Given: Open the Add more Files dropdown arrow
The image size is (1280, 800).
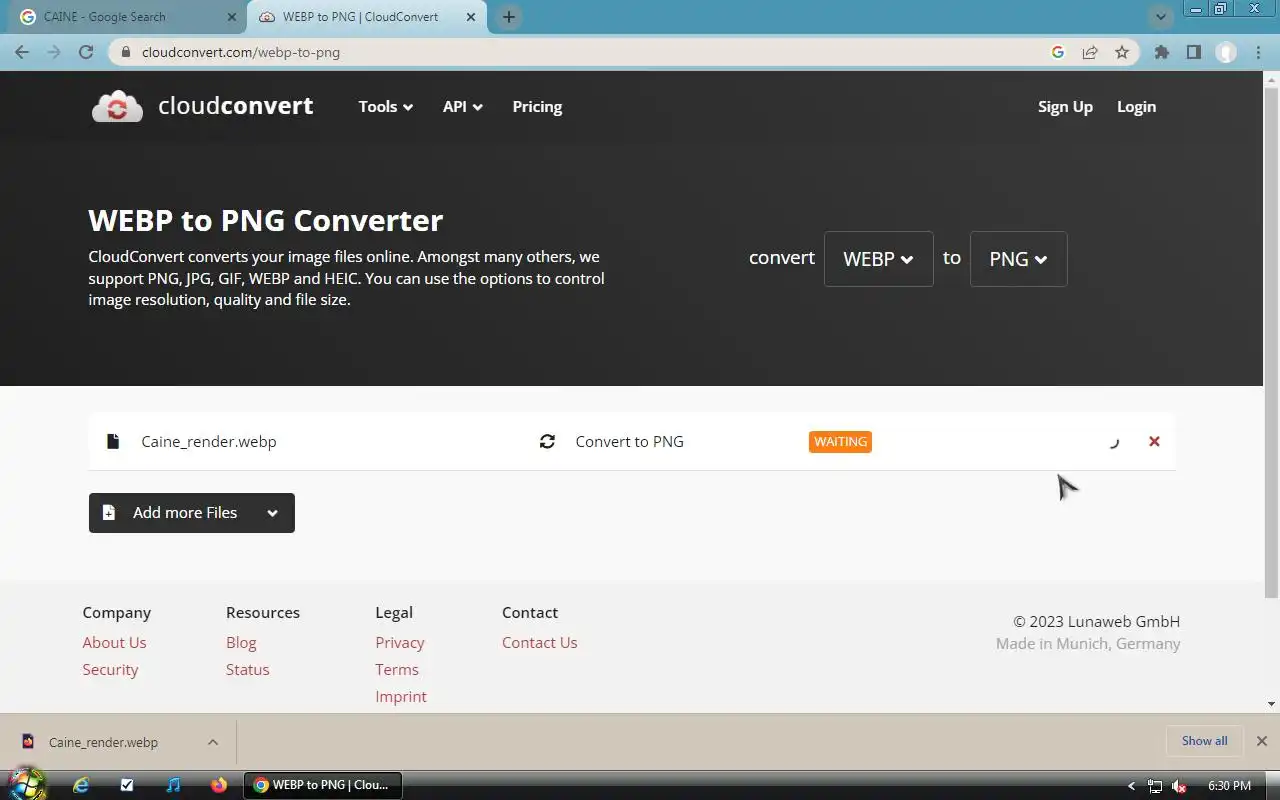Looking at the screenshot, I should click(x=272, y=513).
